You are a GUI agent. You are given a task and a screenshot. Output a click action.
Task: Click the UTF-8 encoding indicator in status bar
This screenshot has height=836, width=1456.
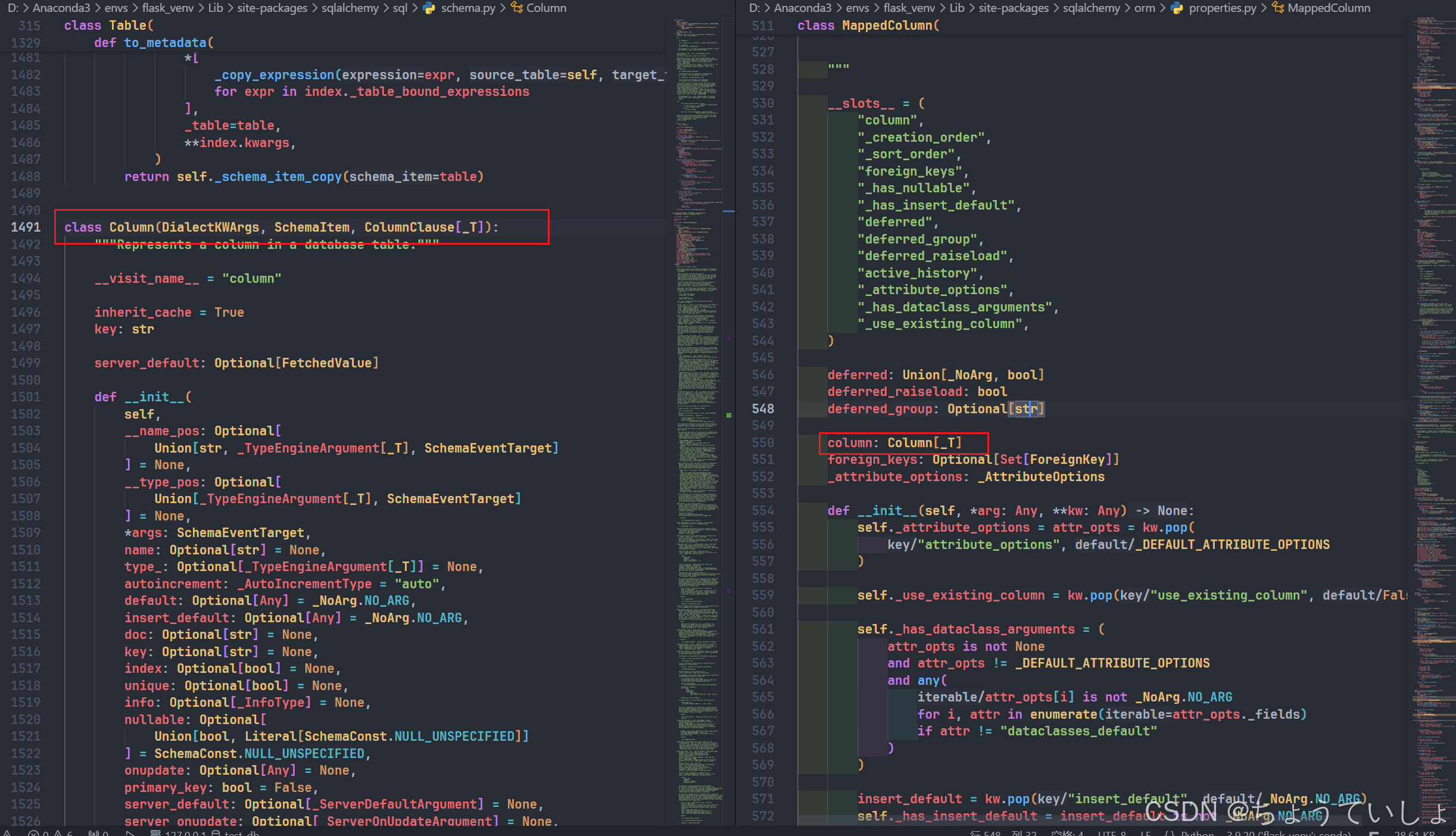click(1111, 833)
